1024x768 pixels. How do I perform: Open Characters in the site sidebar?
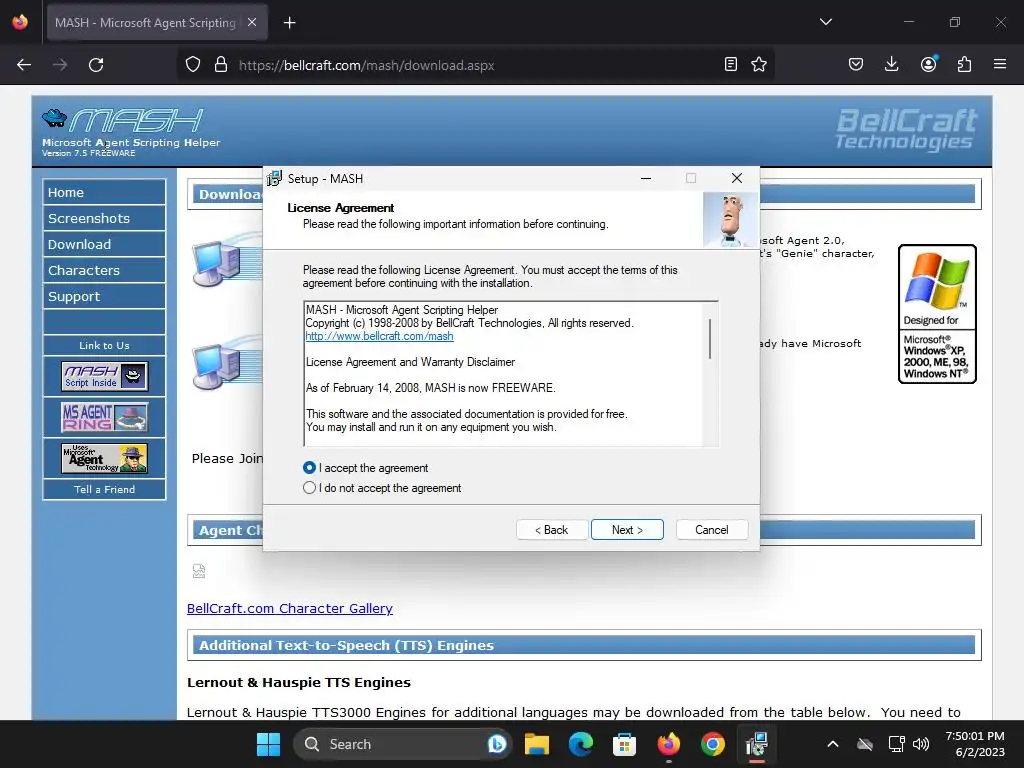[104, 270]
